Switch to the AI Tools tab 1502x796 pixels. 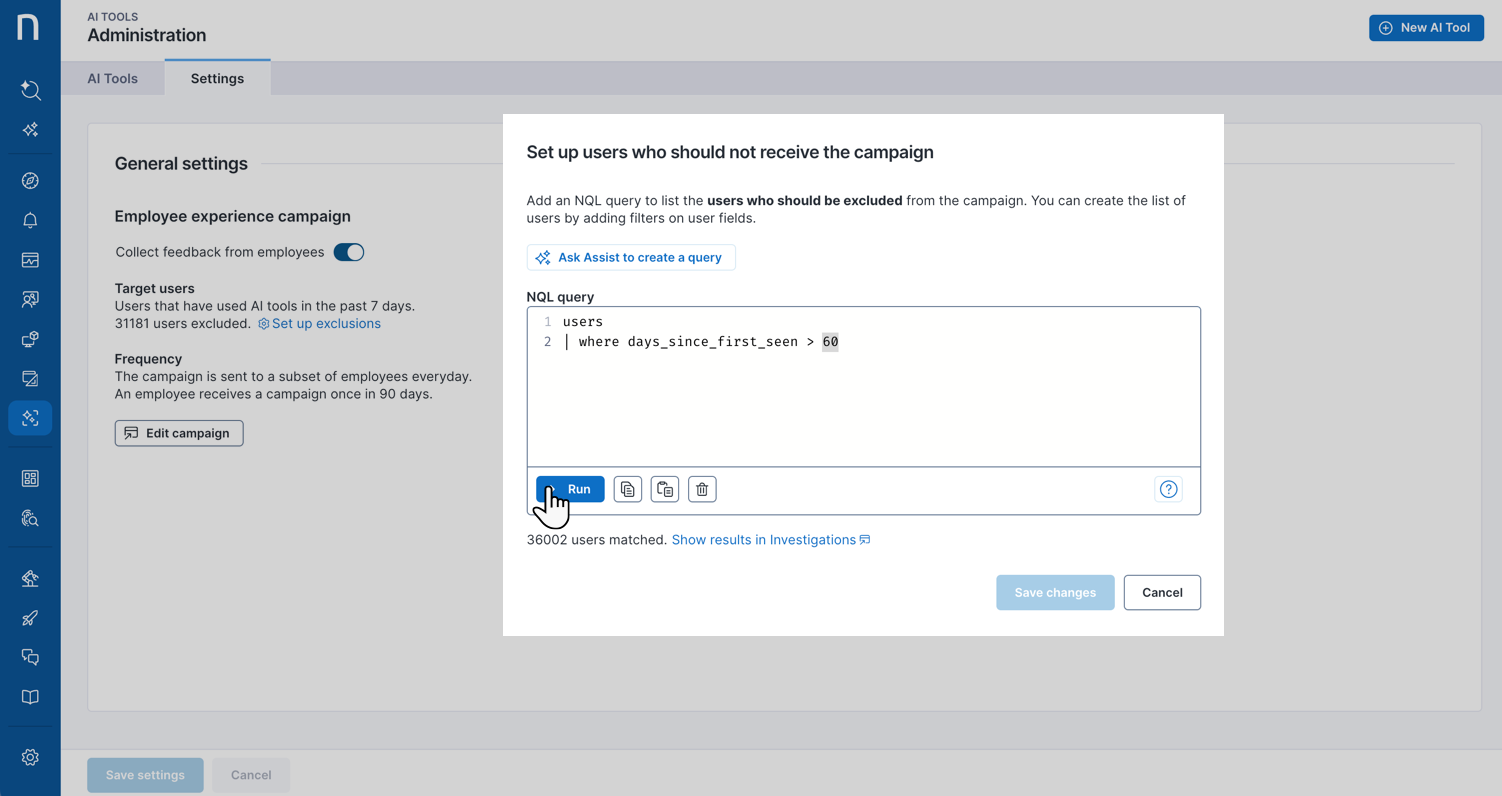(112, 78)
